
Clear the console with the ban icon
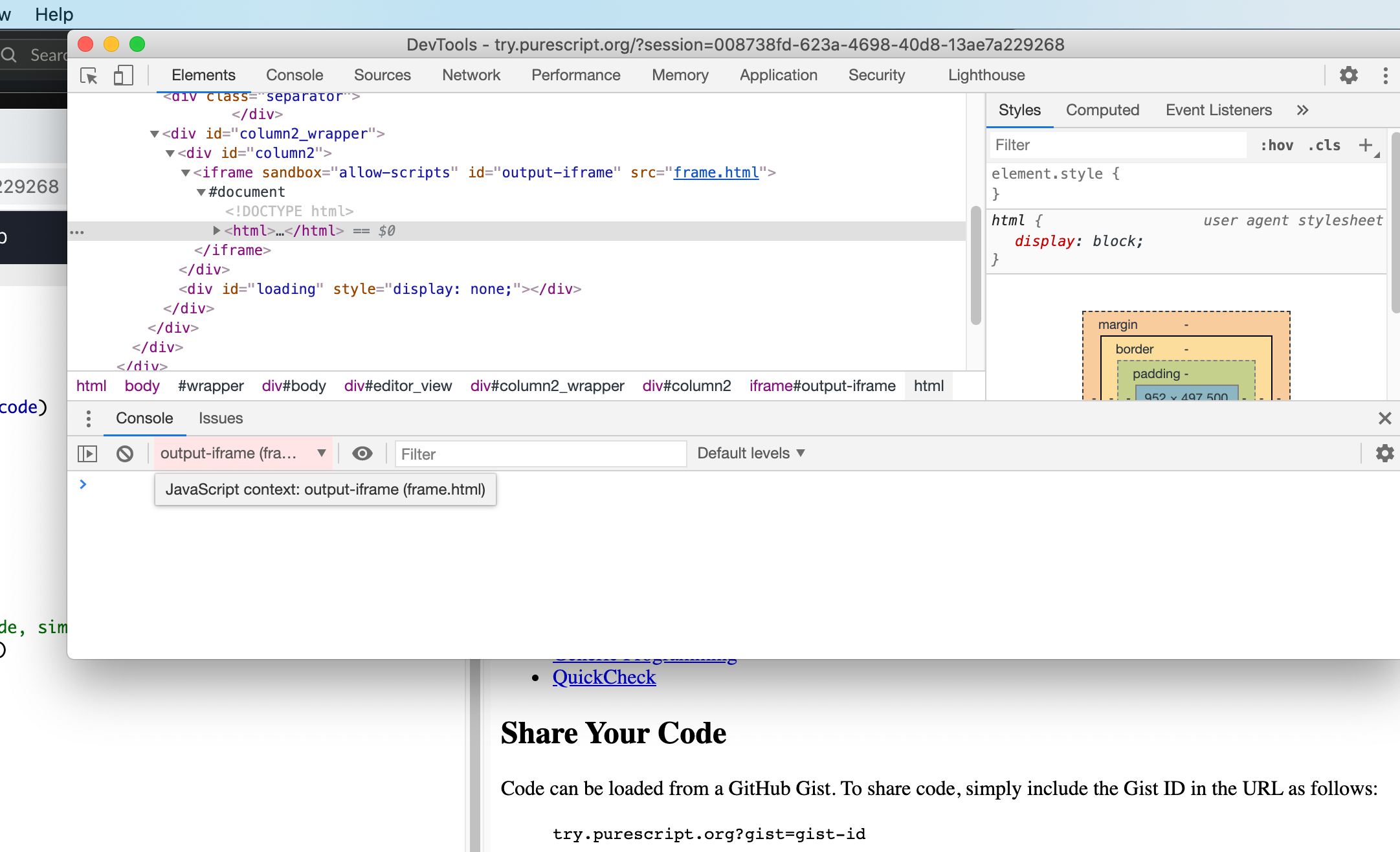coord(125,453)
